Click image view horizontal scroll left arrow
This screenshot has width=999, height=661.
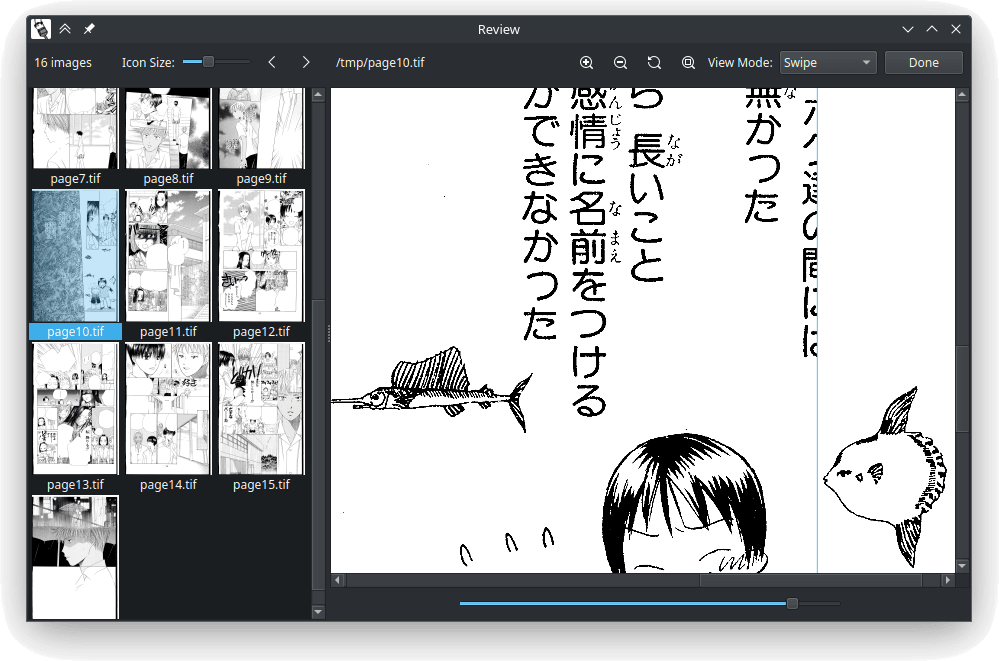pos(338,580)
